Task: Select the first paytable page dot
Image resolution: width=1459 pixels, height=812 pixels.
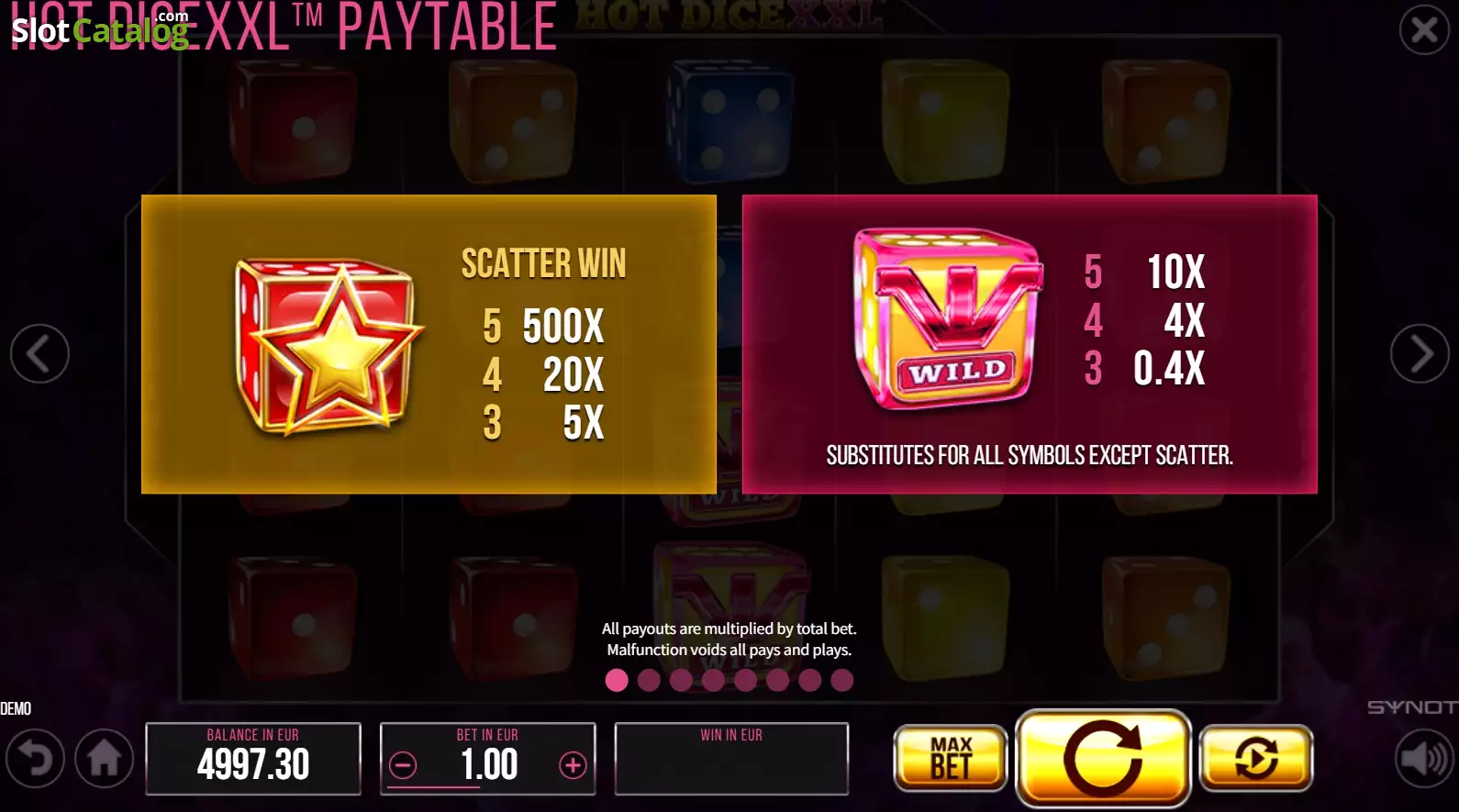Action: 617,680
